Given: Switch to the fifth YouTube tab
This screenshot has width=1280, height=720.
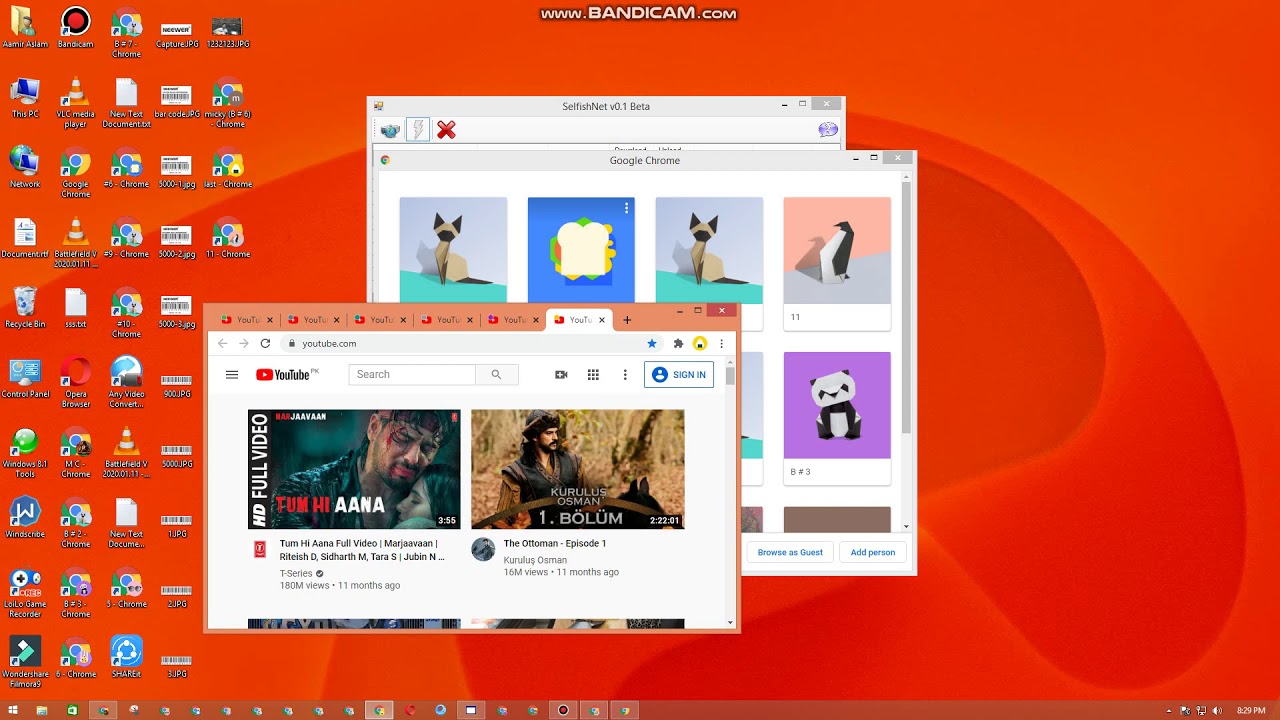Looking at the screenshot, I should click(513, 320).
